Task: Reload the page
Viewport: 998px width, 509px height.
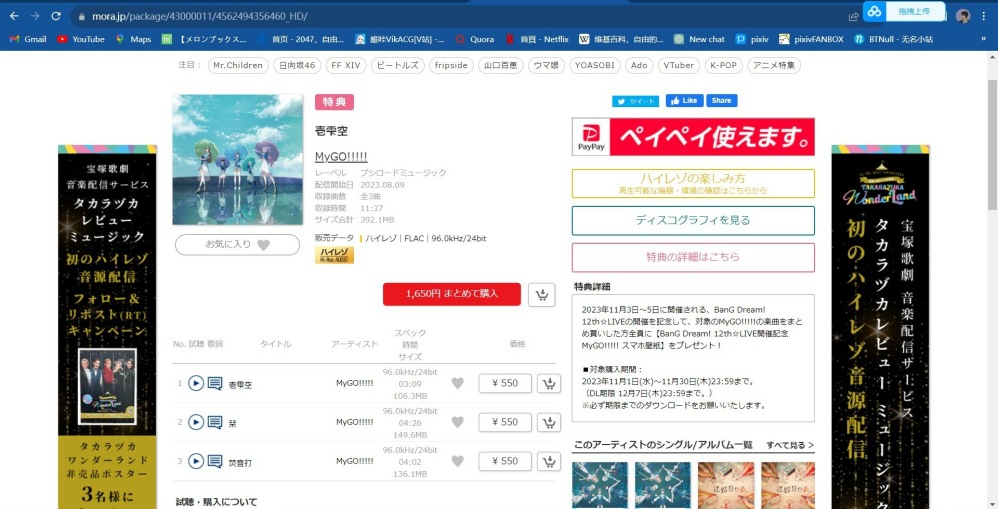Action: [x=56, y=16]
